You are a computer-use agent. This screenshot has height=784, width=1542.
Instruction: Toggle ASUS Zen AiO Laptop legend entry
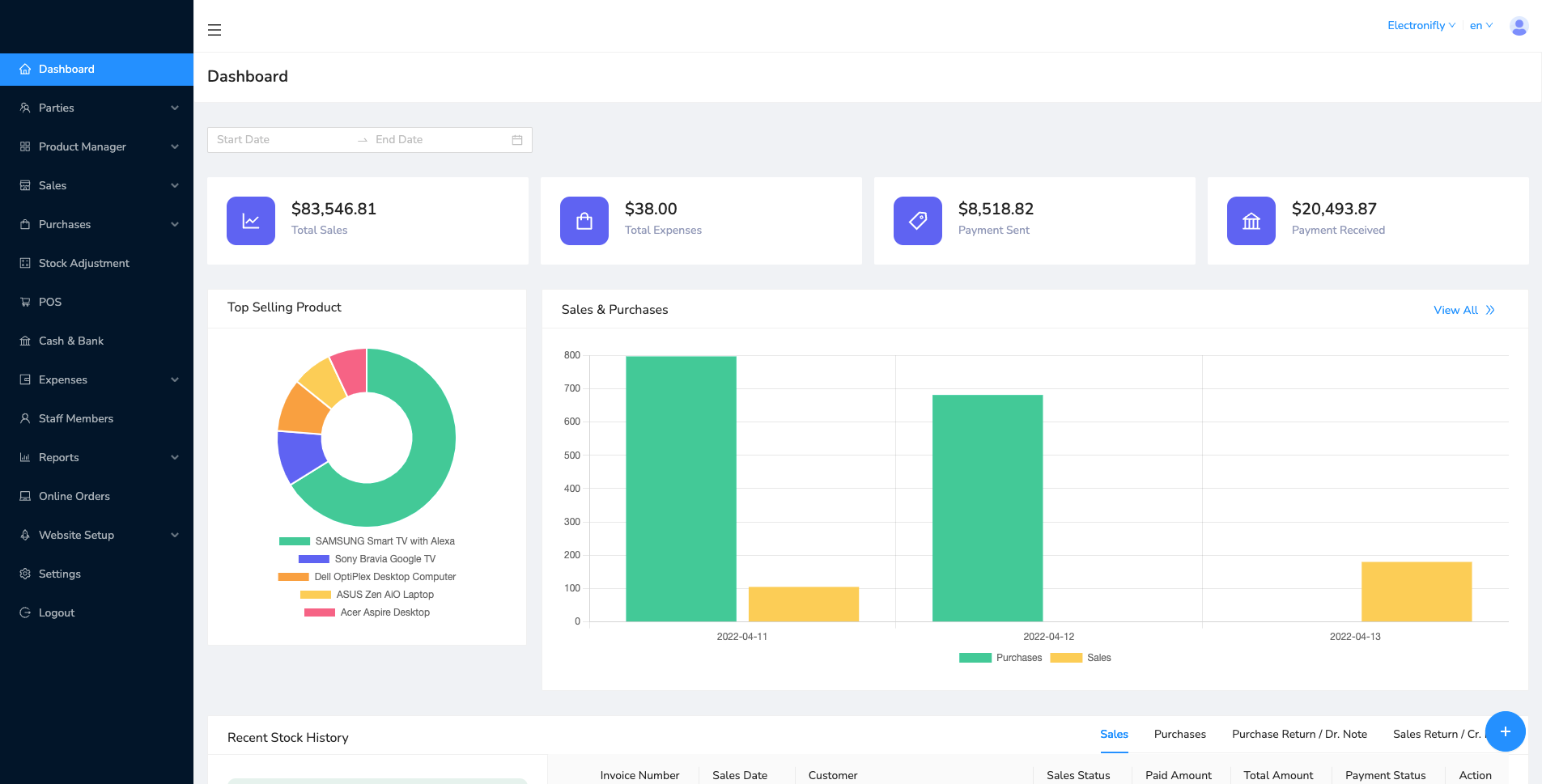pos(367,595)
